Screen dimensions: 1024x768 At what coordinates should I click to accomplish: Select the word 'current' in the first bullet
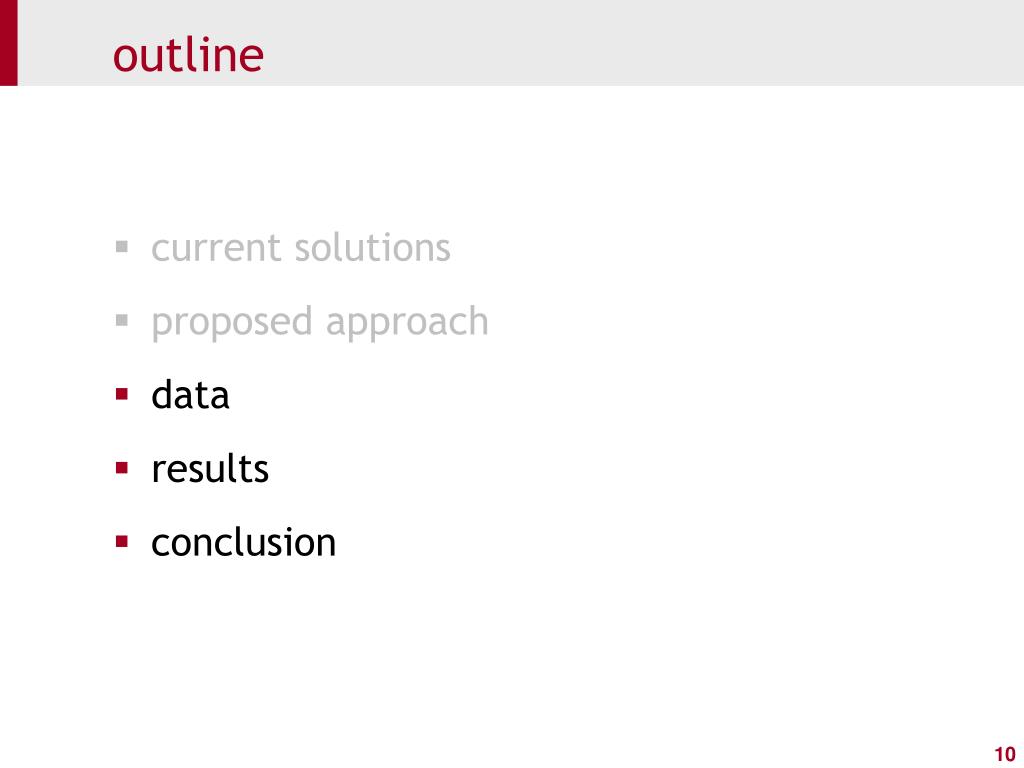217,248
